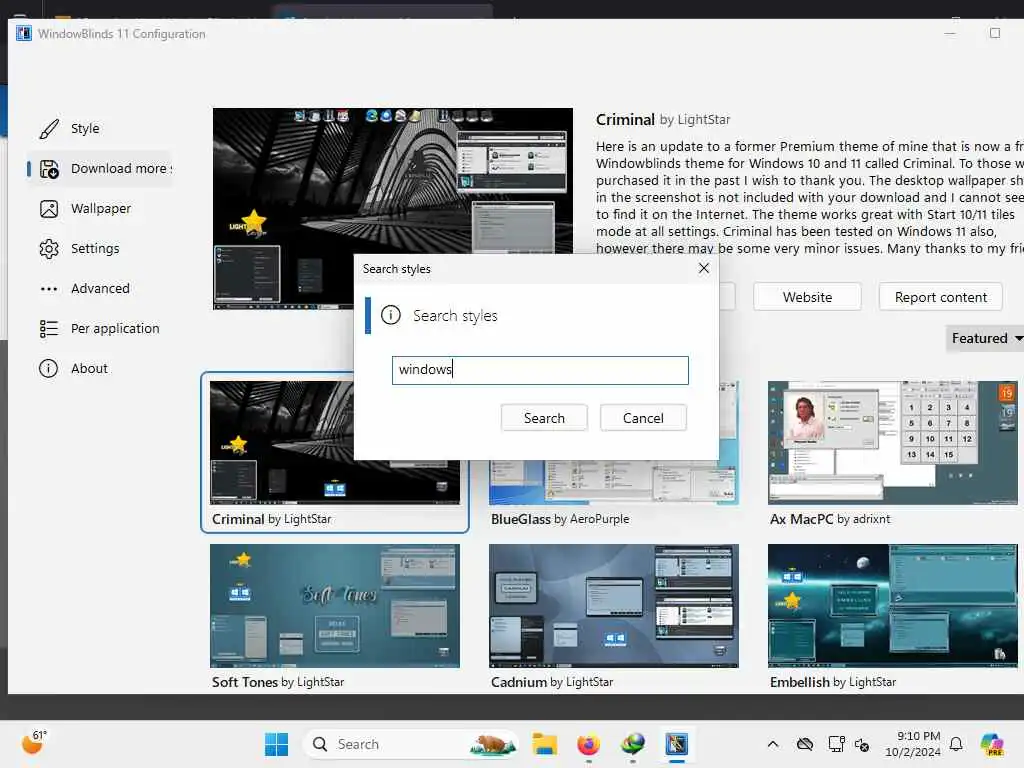Click the Advanced three-dots icon
This screenshot has width=1024, height=768.
49,289
